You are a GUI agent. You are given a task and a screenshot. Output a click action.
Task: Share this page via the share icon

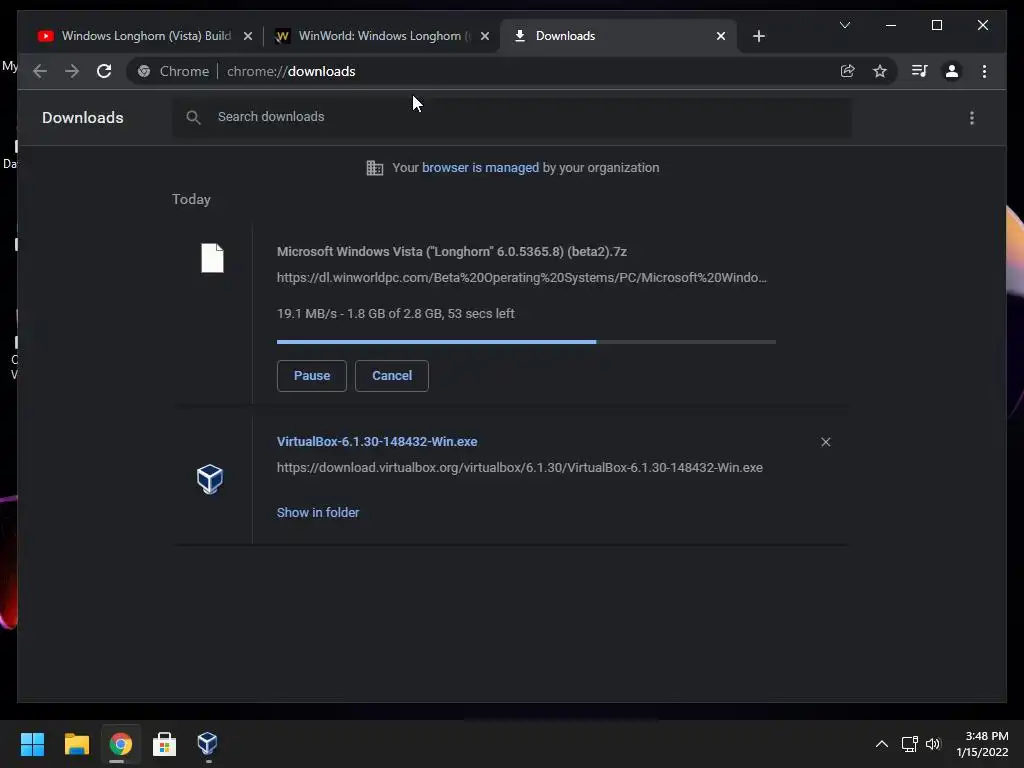pyautogui.click(x=847, y=71)
